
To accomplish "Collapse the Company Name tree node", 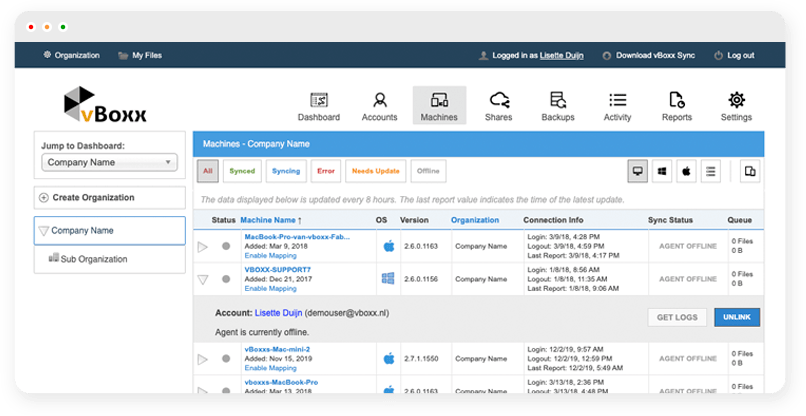I will (43, 231).
